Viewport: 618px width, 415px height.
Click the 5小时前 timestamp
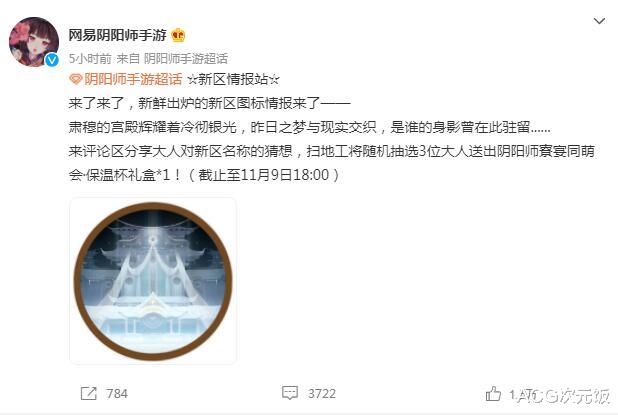tap(90, 59)
